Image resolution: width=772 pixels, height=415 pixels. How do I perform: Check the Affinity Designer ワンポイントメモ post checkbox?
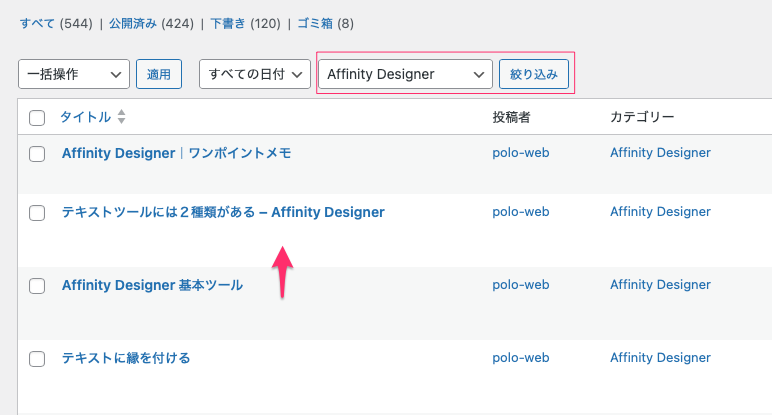tap(37, 154)
